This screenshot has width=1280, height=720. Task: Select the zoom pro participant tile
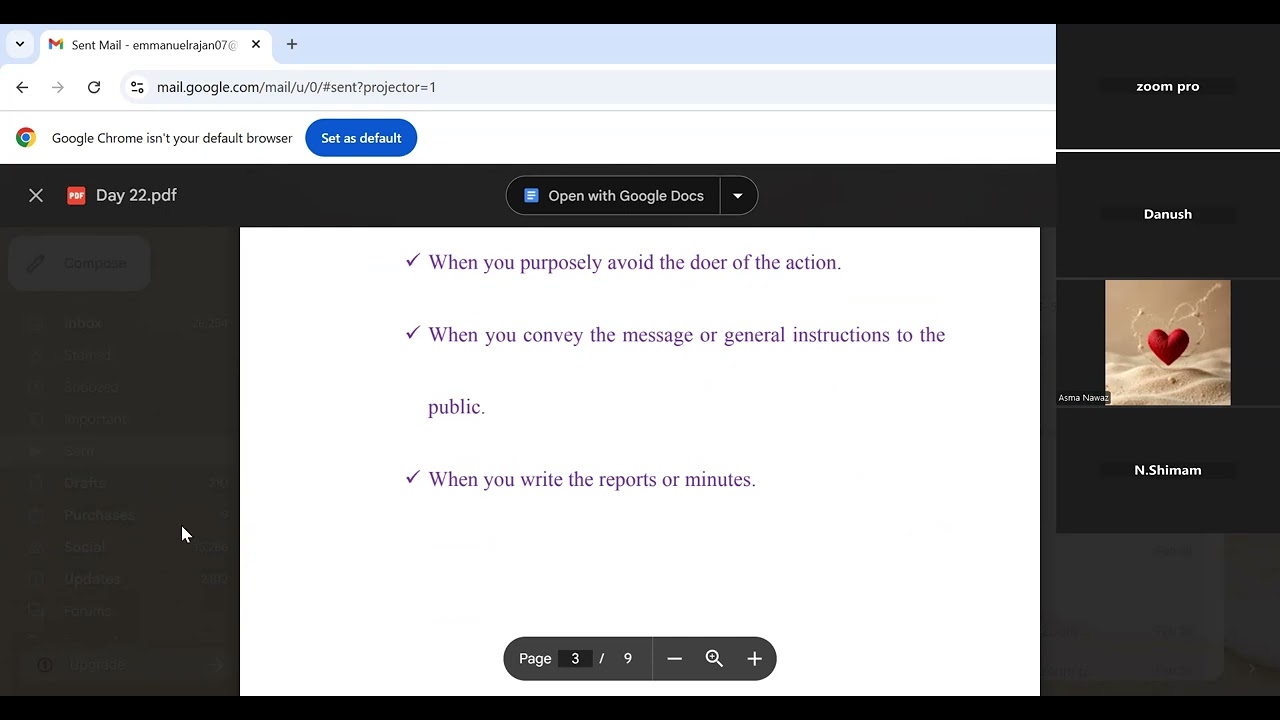pyautogui.click(x=1168, y=86)
